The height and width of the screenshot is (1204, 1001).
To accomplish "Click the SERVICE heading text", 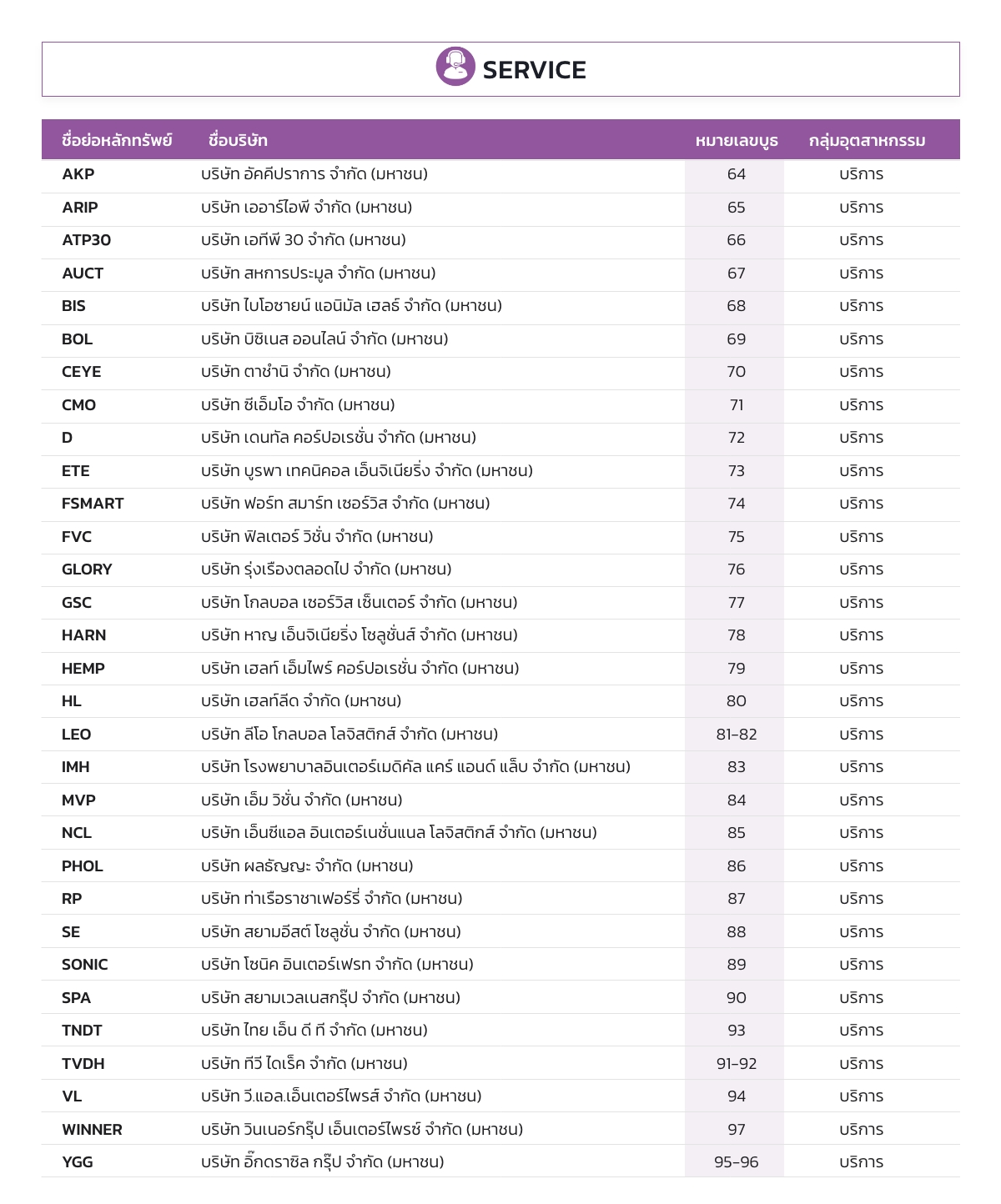I will 534,70.
